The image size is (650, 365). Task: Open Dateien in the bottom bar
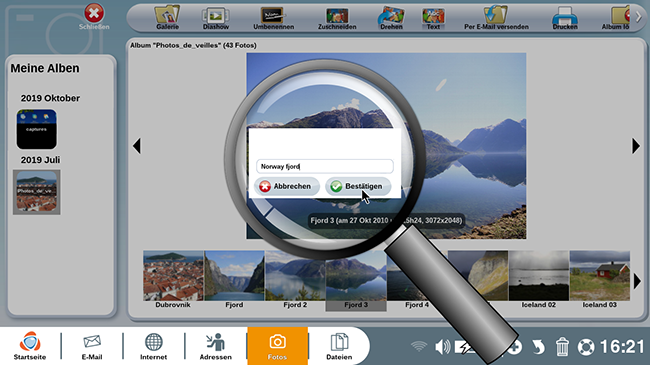pyautogui.click(x=339, y=346)
